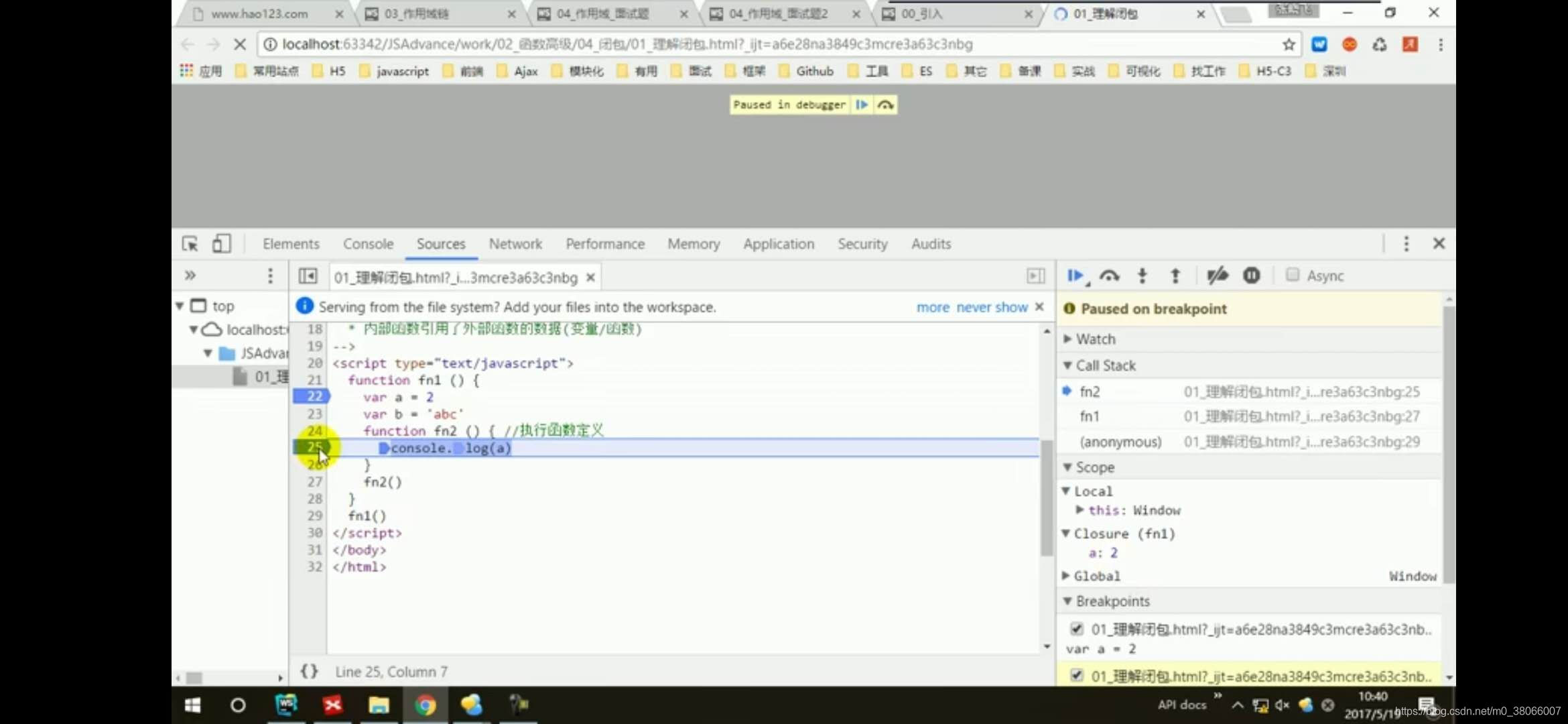Switch to the Console tab
Screen dimensions: 1568x724
368,244
